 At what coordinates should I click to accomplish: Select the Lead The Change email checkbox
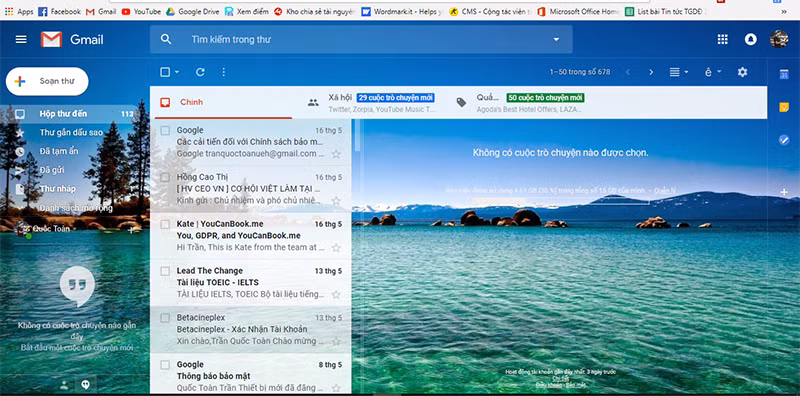point(165,271)
